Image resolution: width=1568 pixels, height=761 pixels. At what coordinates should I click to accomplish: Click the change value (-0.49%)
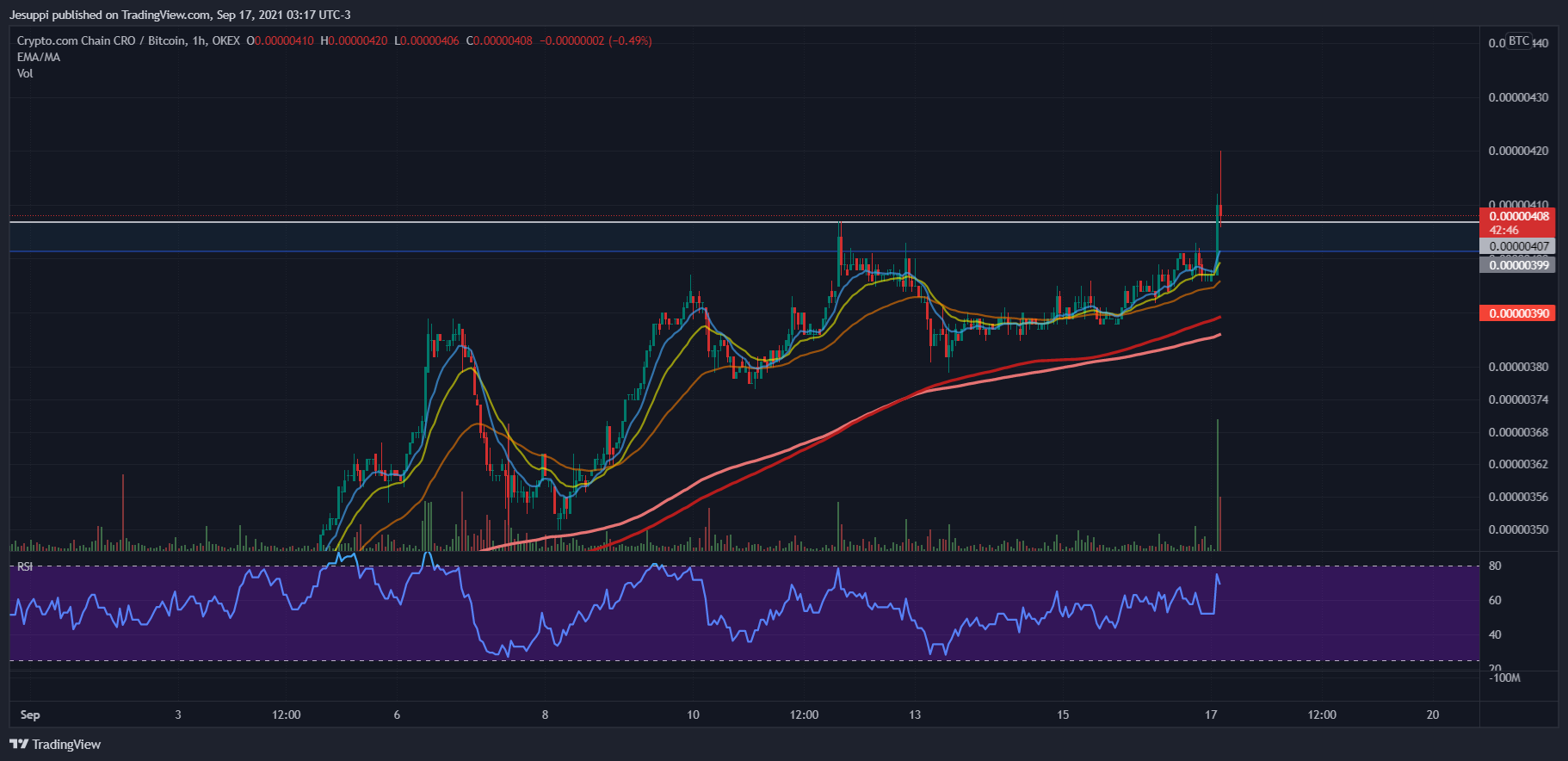click(x=630, y=40)
